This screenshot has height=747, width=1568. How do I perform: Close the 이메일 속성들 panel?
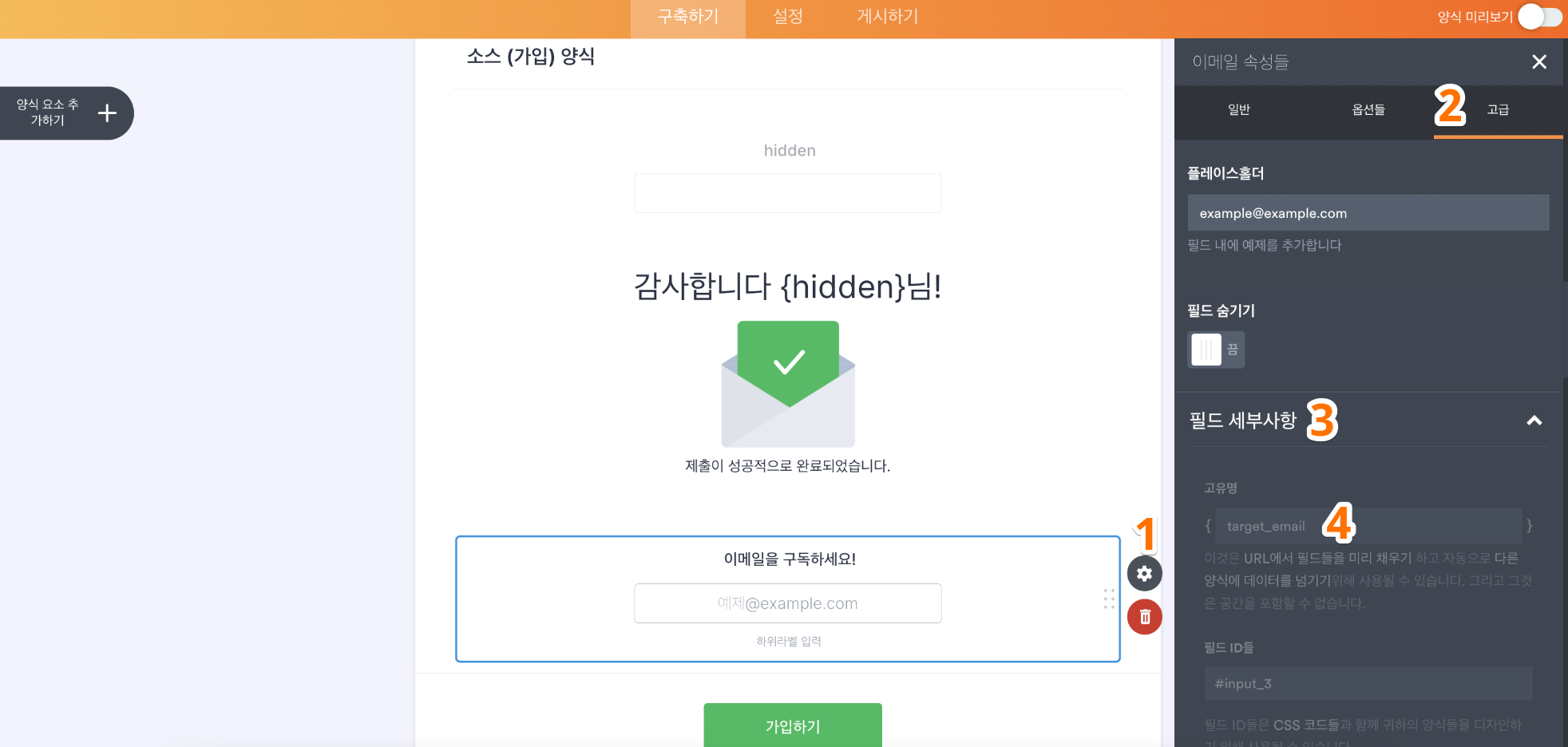[1539, 62]
